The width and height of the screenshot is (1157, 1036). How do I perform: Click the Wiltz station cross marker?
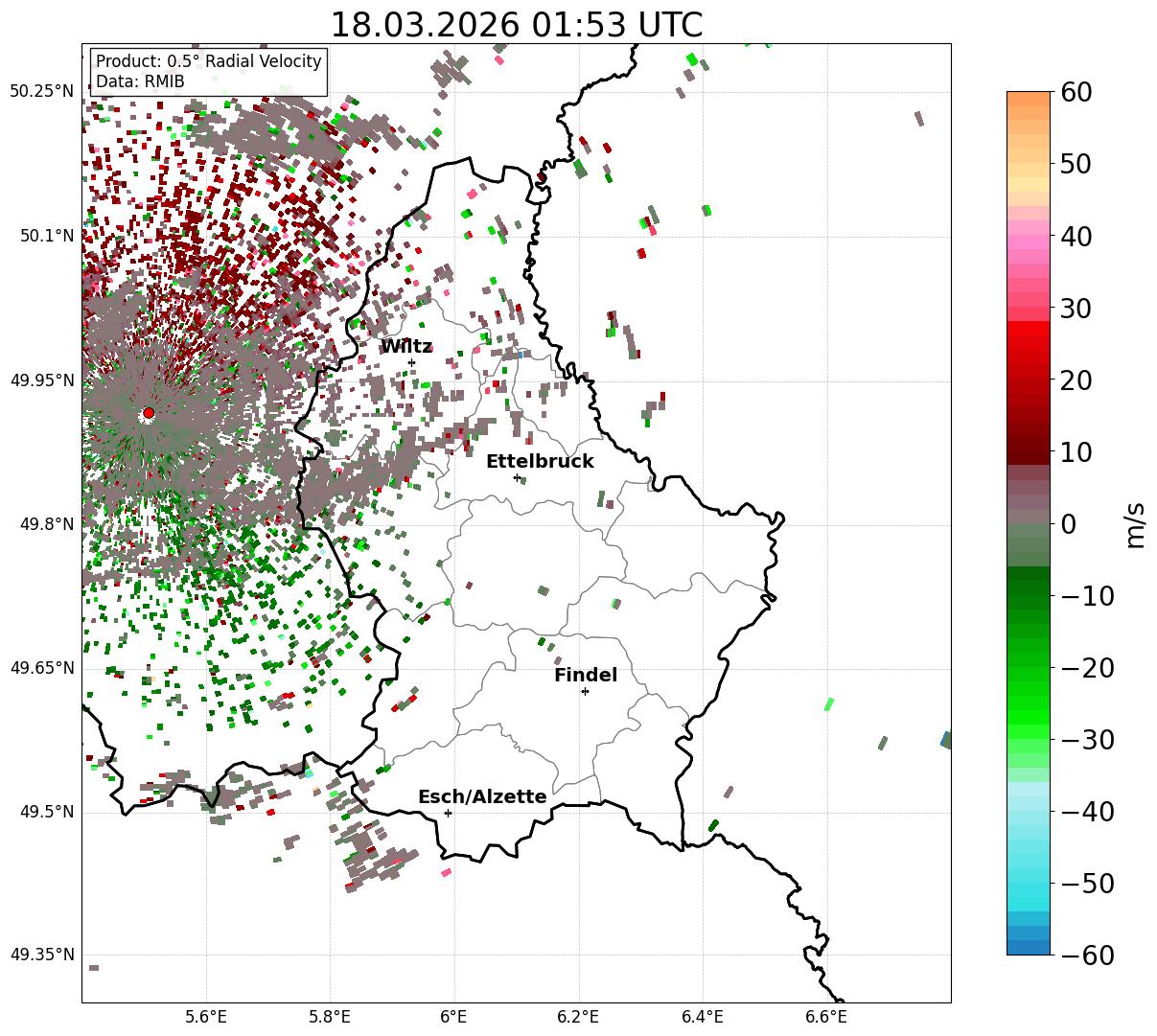[412, 362]
